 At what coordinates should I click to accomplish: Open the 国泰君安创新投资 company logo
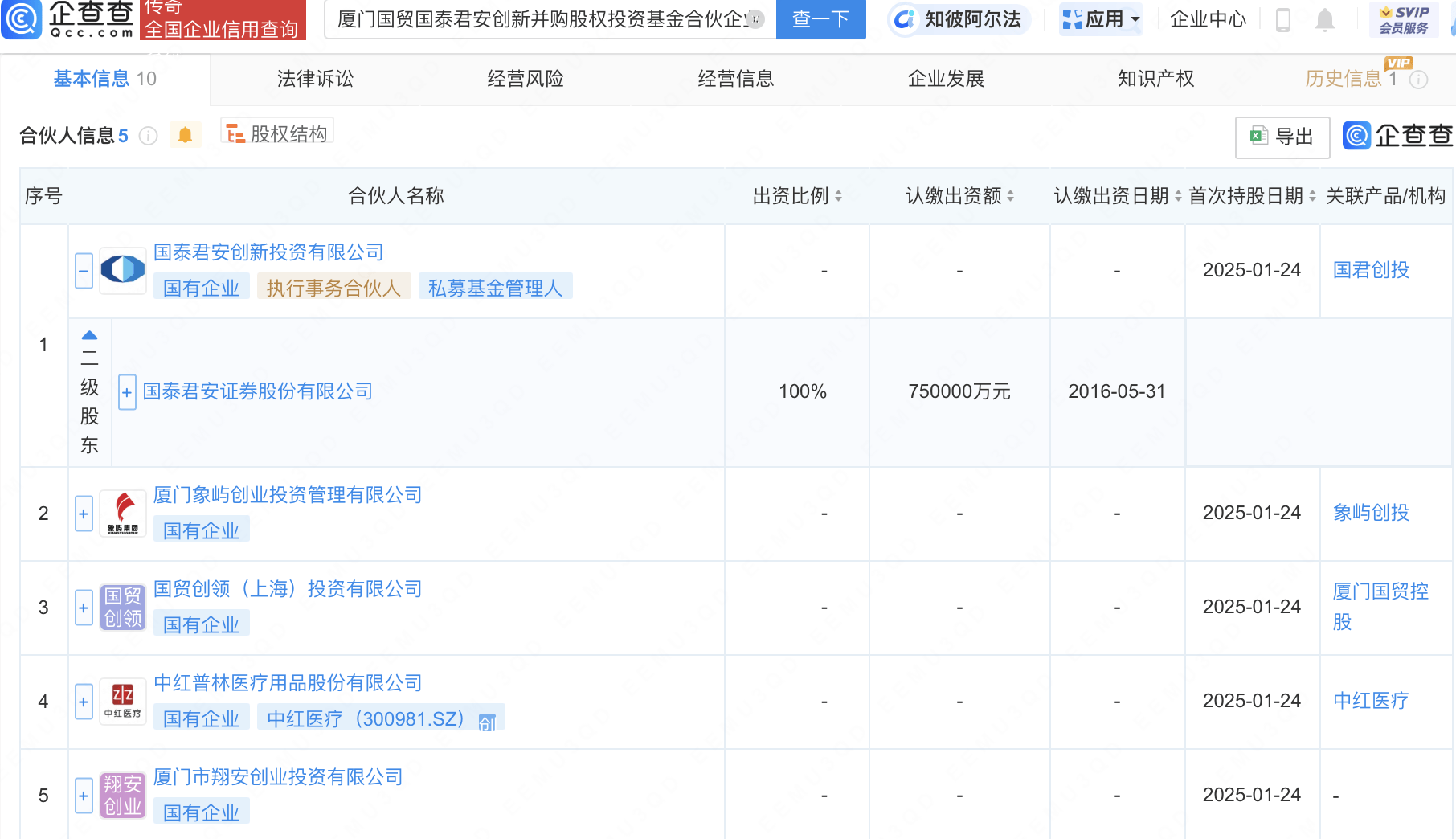click(123, 270)
